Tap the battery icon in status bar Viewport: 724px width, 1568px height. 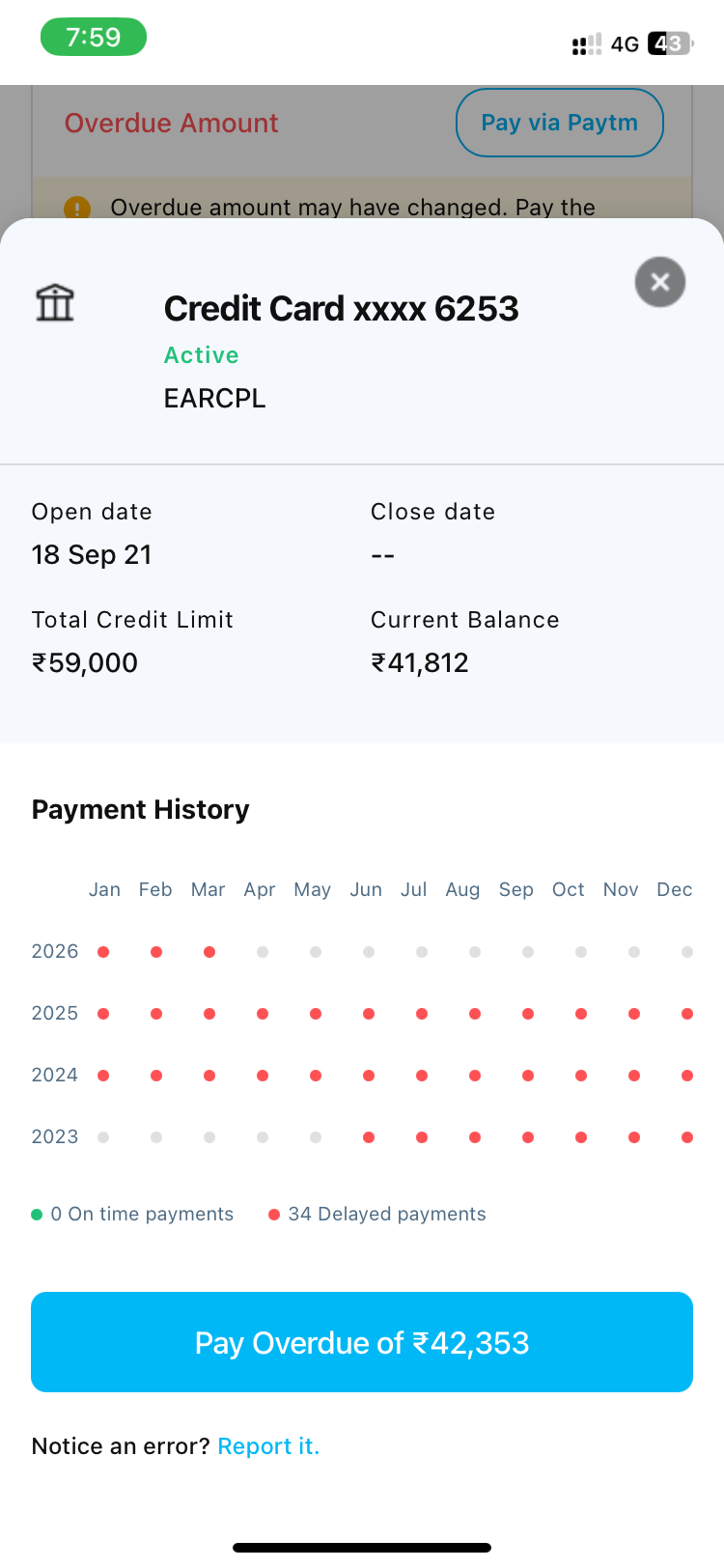click(670, 43)
